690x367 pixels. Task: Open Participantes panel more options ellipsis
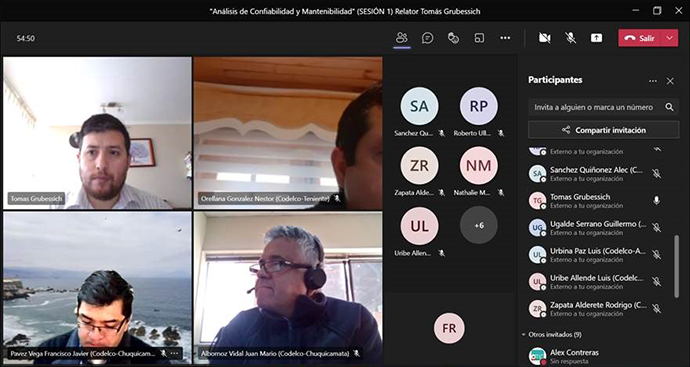[x=653, y=81]
